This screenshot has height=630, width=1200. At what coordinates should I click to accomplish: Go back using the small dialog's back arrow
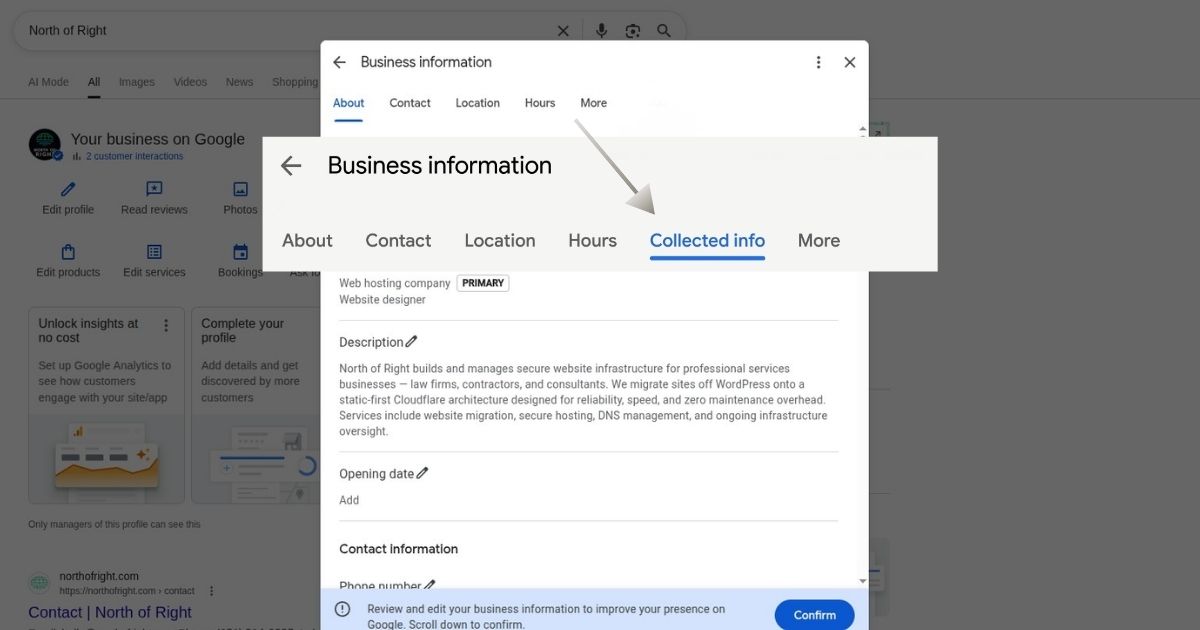339,62
